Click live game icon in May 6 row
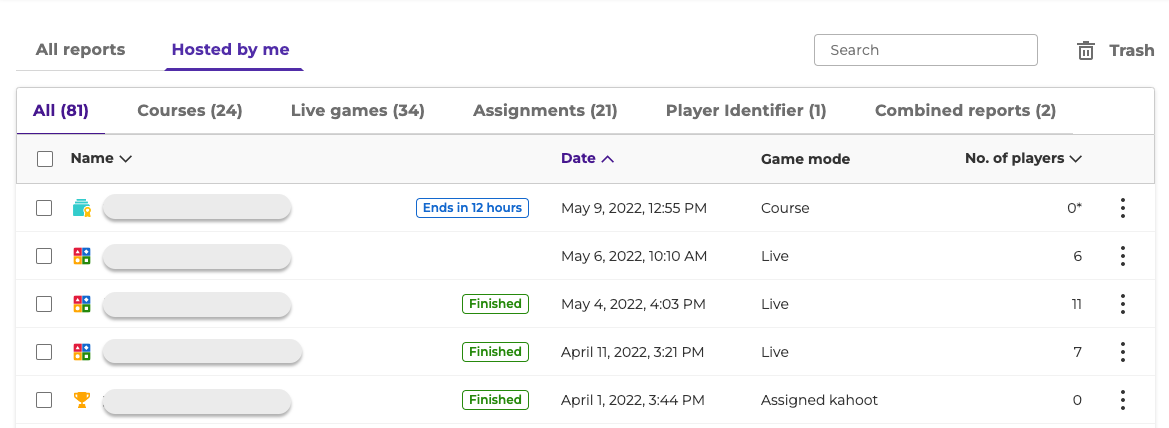The image size is (1169, 428). (x=81, y=257)
